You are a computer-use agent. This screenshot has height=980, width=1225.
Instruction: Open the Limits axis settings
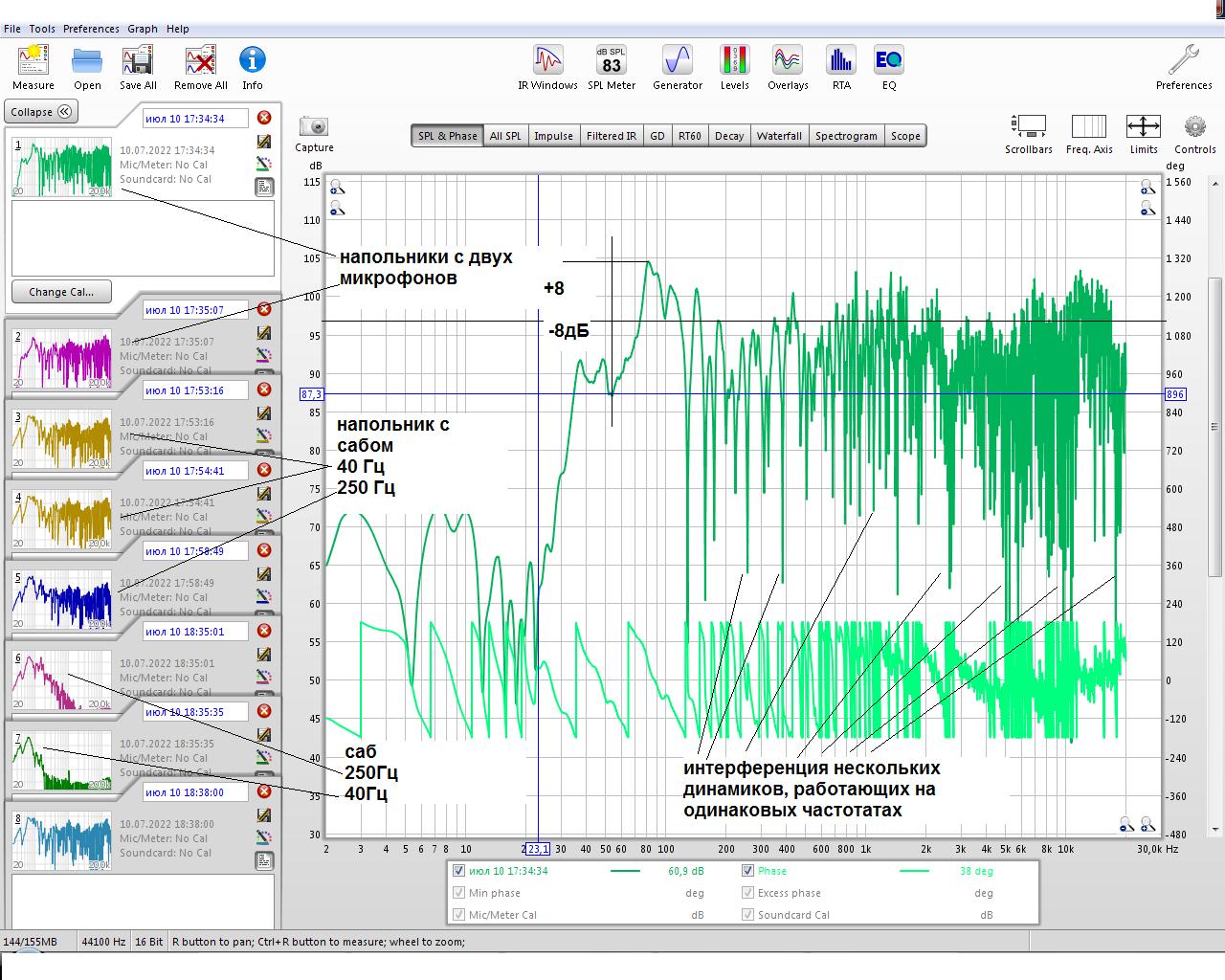(x=1143, y=127)
